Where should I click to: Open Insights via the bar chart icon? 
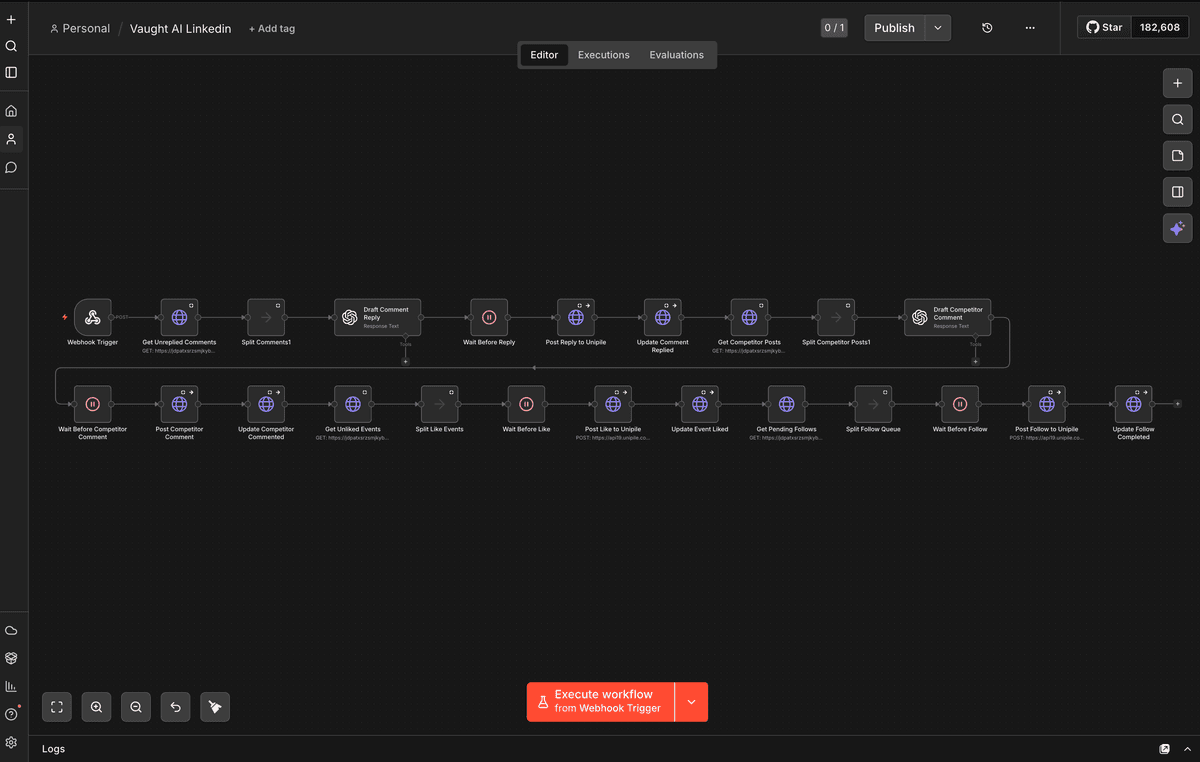tap(11, 686)
